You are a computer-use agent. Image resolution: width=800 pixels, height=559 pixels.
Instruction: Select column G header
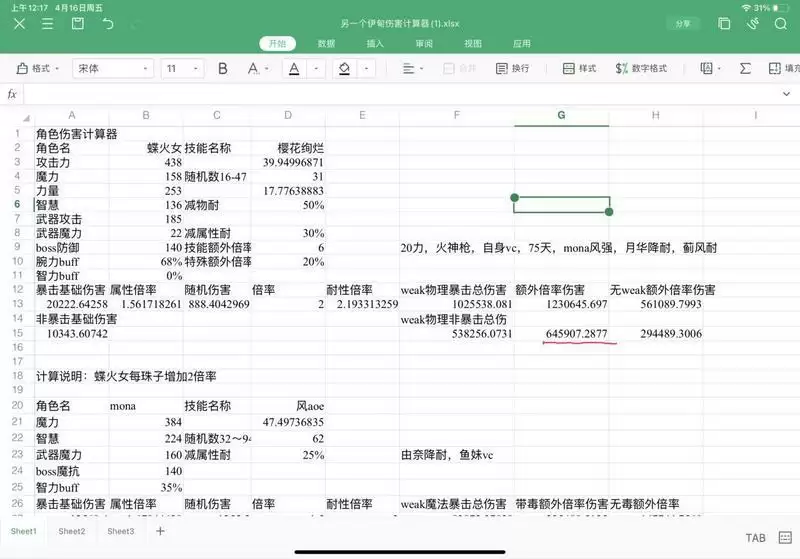(x=561, y=116)
